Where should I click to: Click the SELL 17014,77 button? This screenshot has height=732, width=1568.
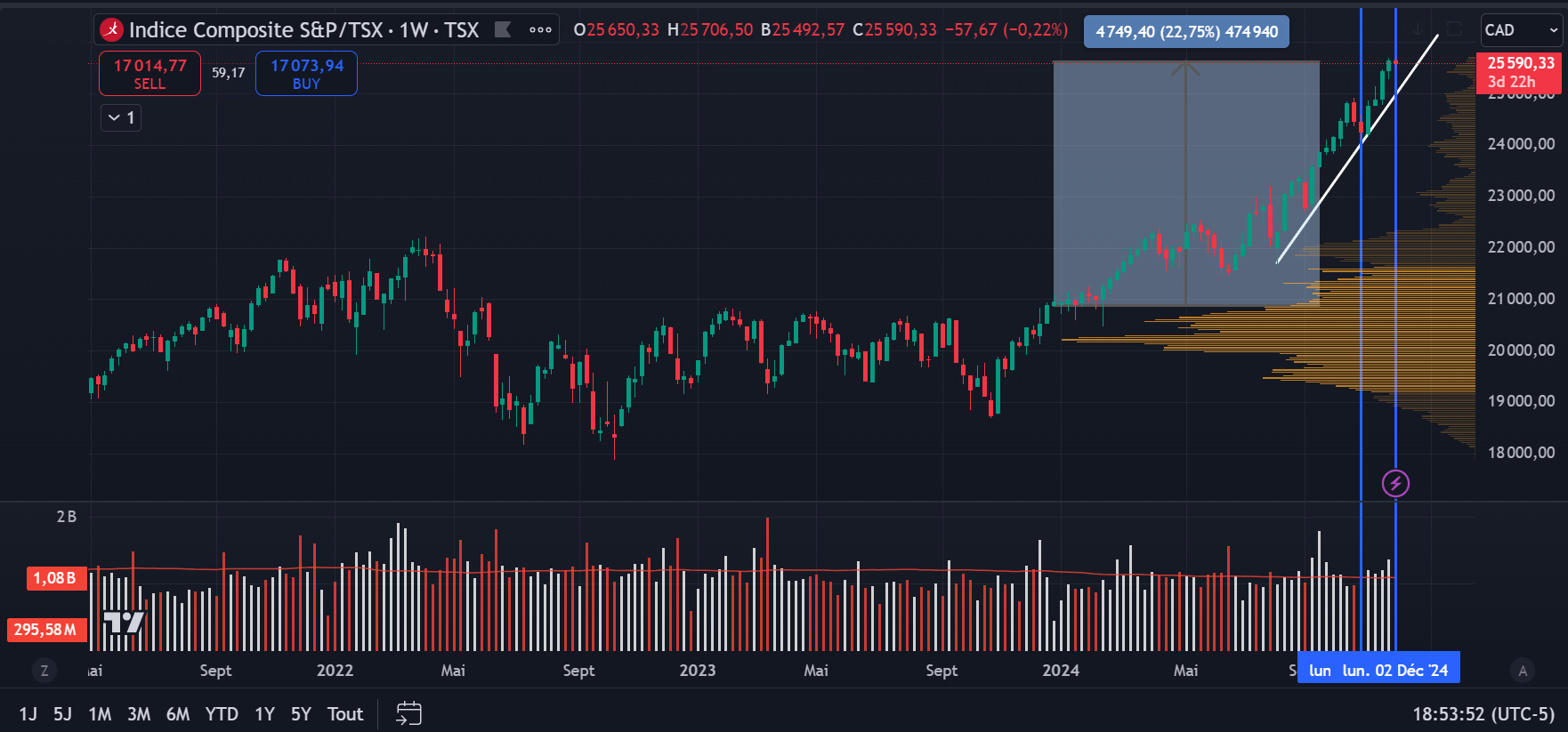pyautogui.click(x=150, y=73)
